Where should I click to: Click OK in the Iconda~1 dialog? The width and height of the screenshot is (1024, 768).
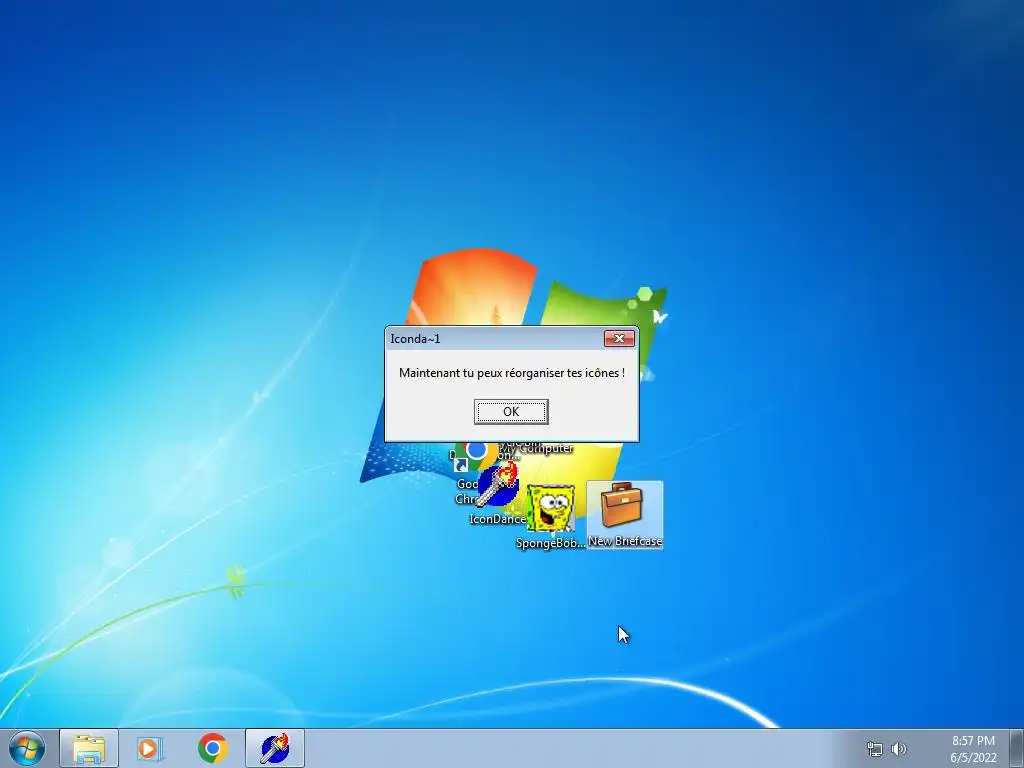(511, 411)
